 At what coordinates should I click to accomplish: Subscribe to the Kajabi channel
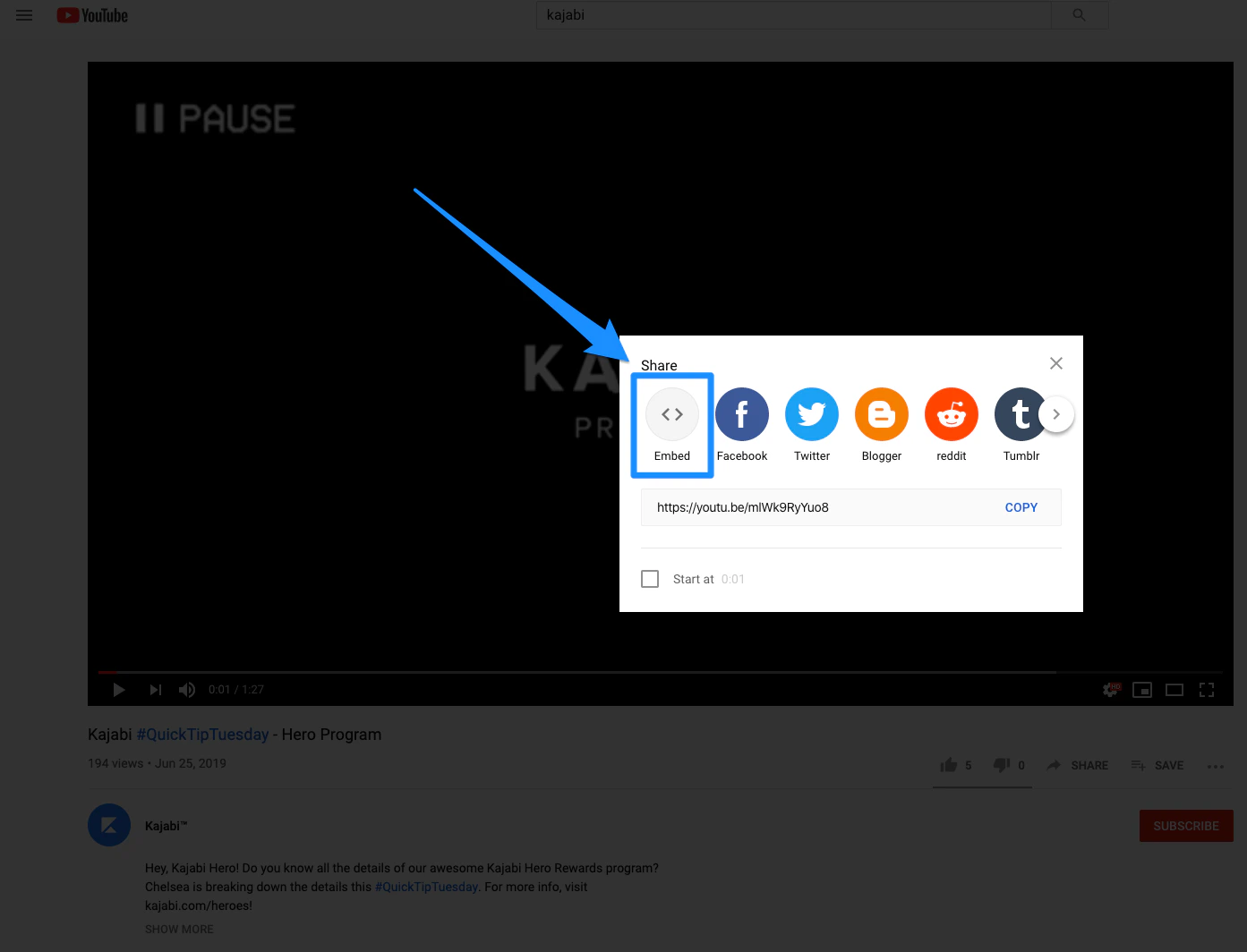point(1185,825)
